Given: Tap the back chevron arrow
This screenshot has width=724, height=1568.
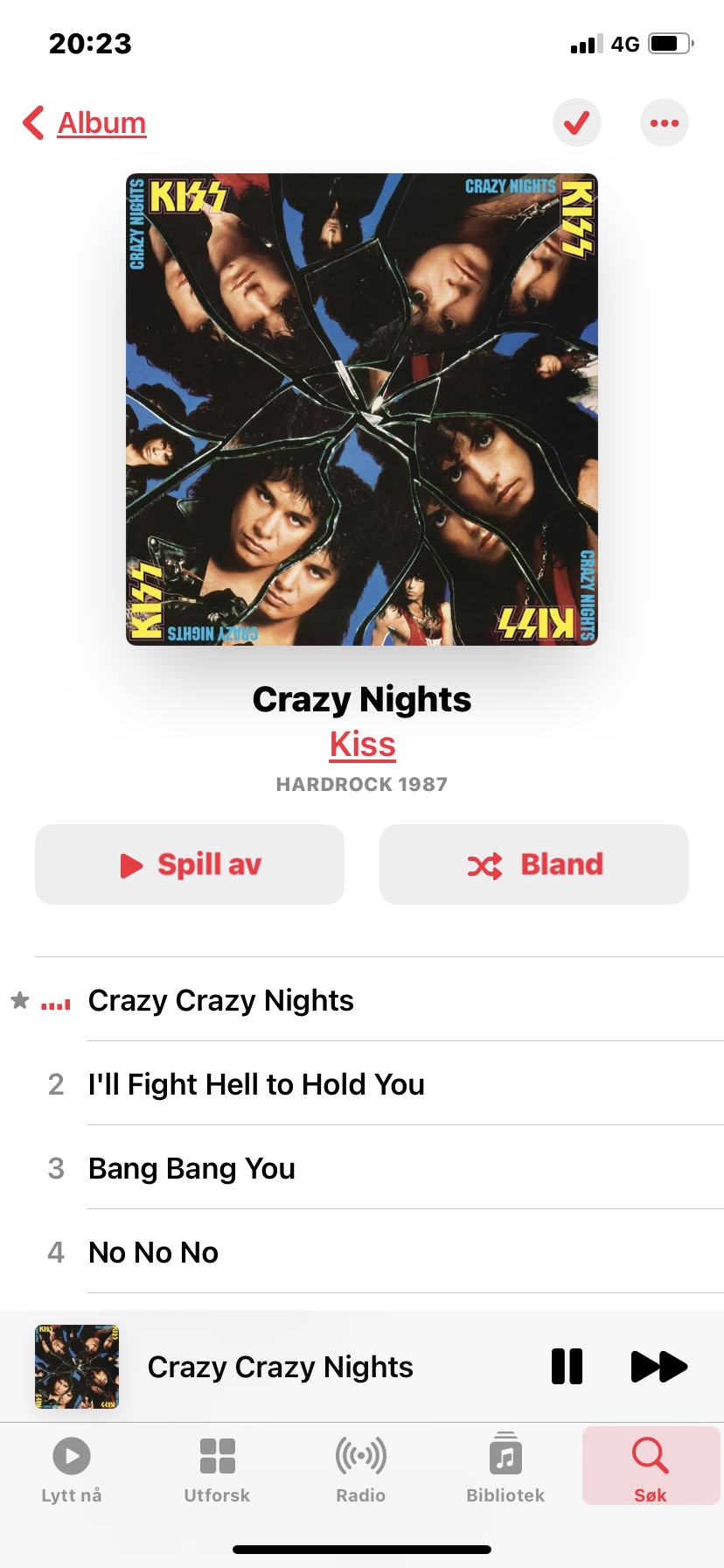Looking at the screenshot, I should (x=33, y=122).
